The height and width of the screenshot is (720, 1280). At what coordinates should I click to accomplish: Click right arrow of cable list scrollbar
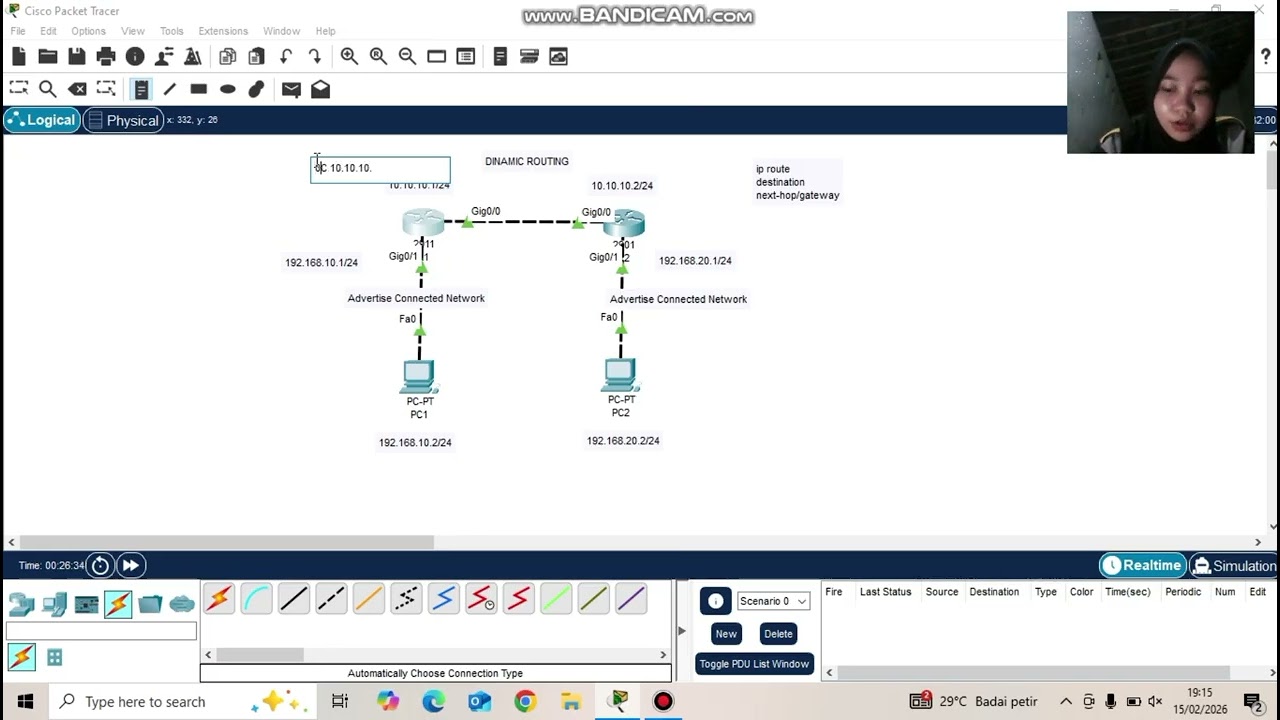663,655
